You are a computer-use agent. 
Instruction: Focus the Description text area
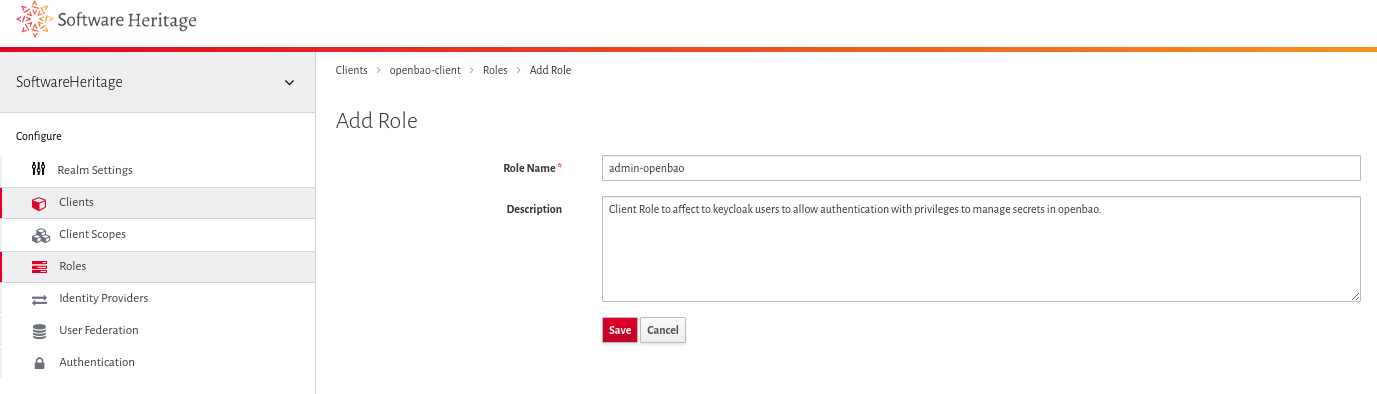pyautogui.click(x=981, y=249)
